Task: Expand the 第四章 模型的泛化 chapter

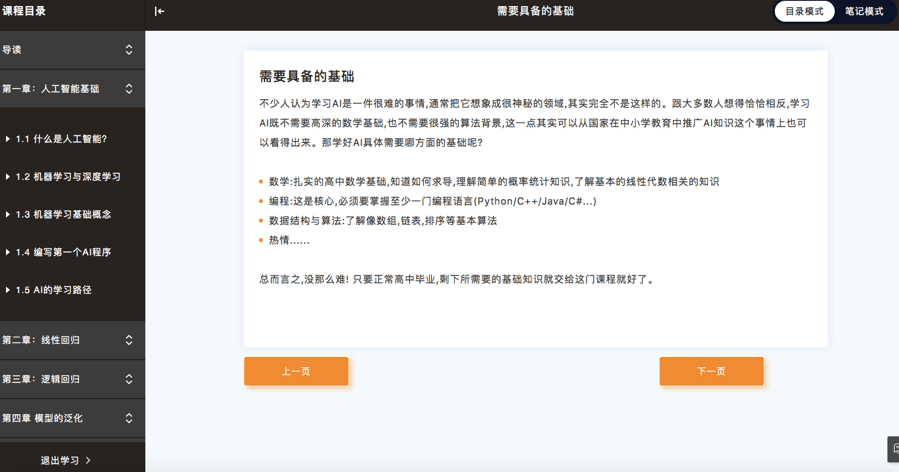Action: [x=129, y=418]
